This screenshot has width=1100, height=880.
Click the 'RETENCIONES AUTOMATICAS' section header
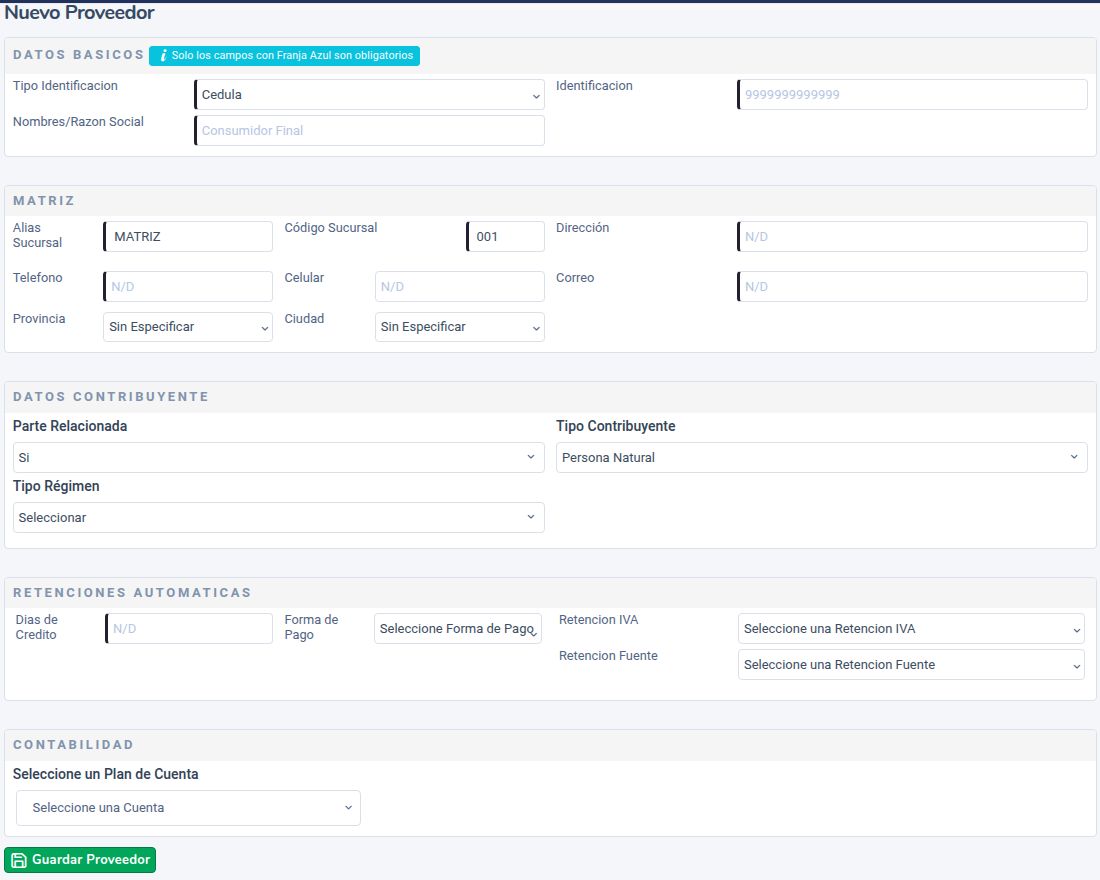[x=132, y=592]
